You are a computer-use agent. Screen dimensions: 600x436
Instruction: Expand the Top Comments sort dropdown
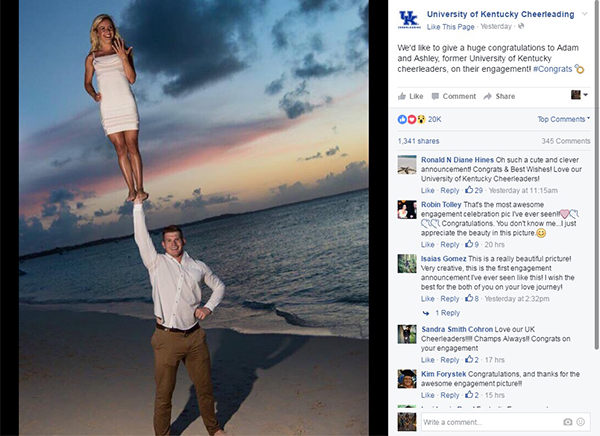click(x=563, y=119)
